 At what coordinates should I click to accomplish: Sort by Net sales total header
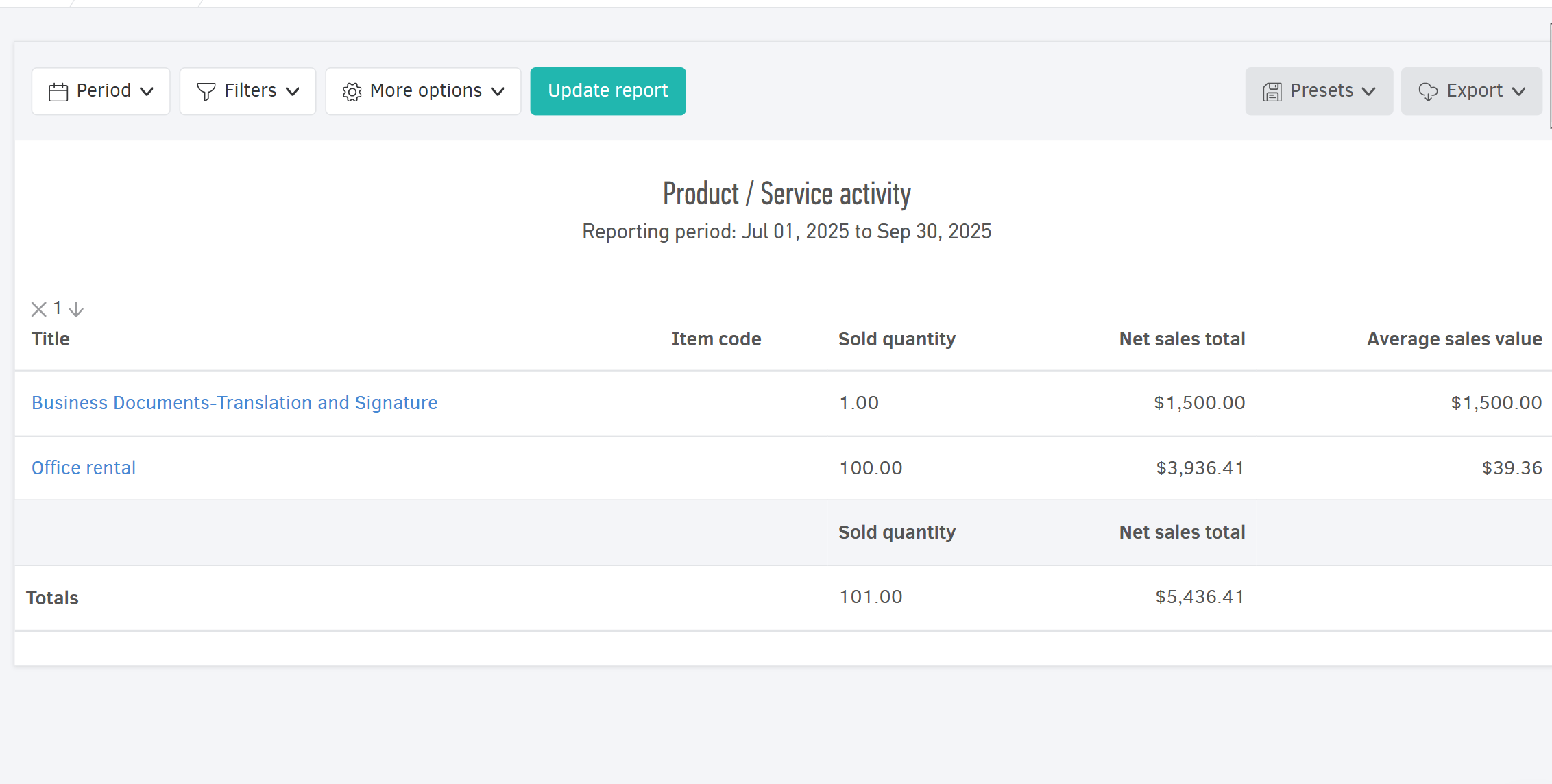(1182, 339)
